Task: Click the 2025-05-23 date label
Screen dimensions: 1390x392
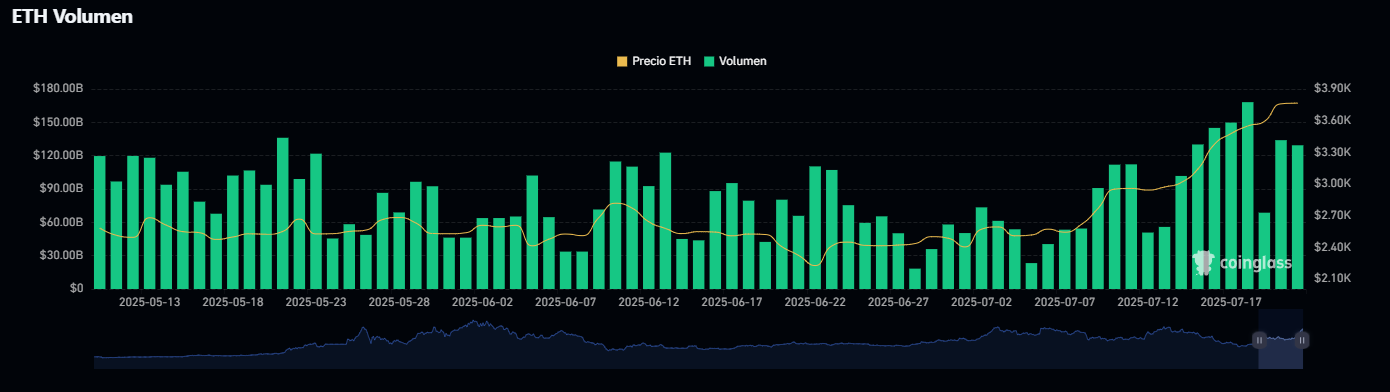Action: (x=316, y=301)
